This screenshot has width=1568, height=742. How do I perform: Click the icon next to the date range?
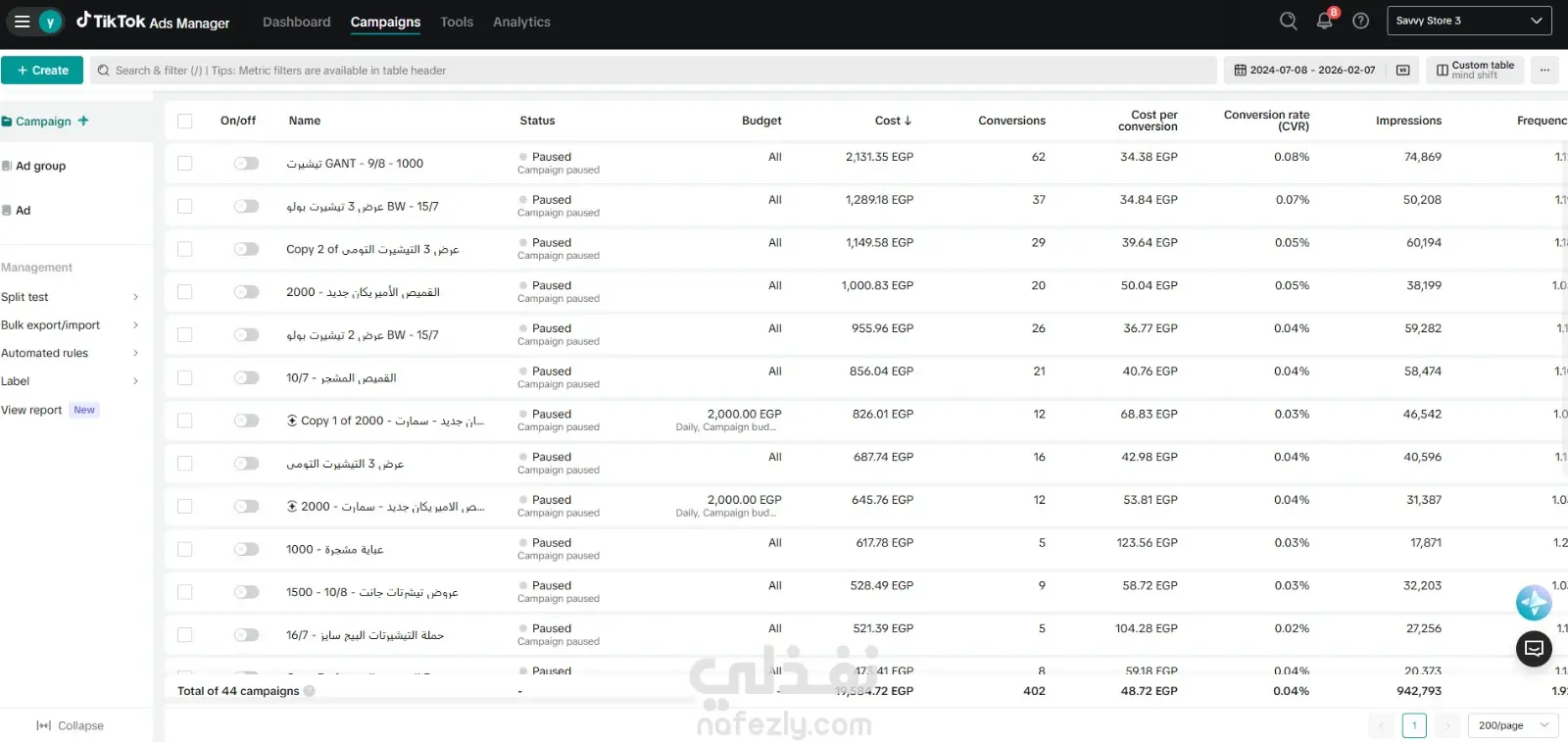[1402, 70]
